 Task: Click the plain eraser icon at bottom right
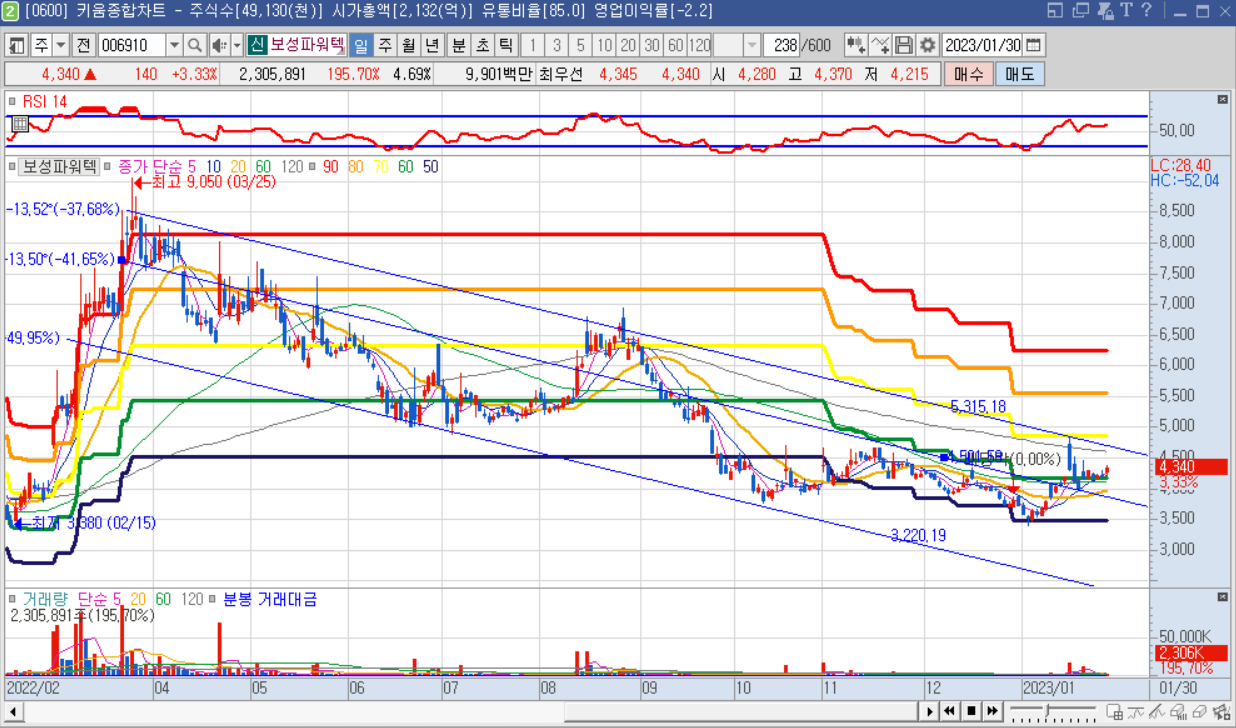tap(1199, 711)
